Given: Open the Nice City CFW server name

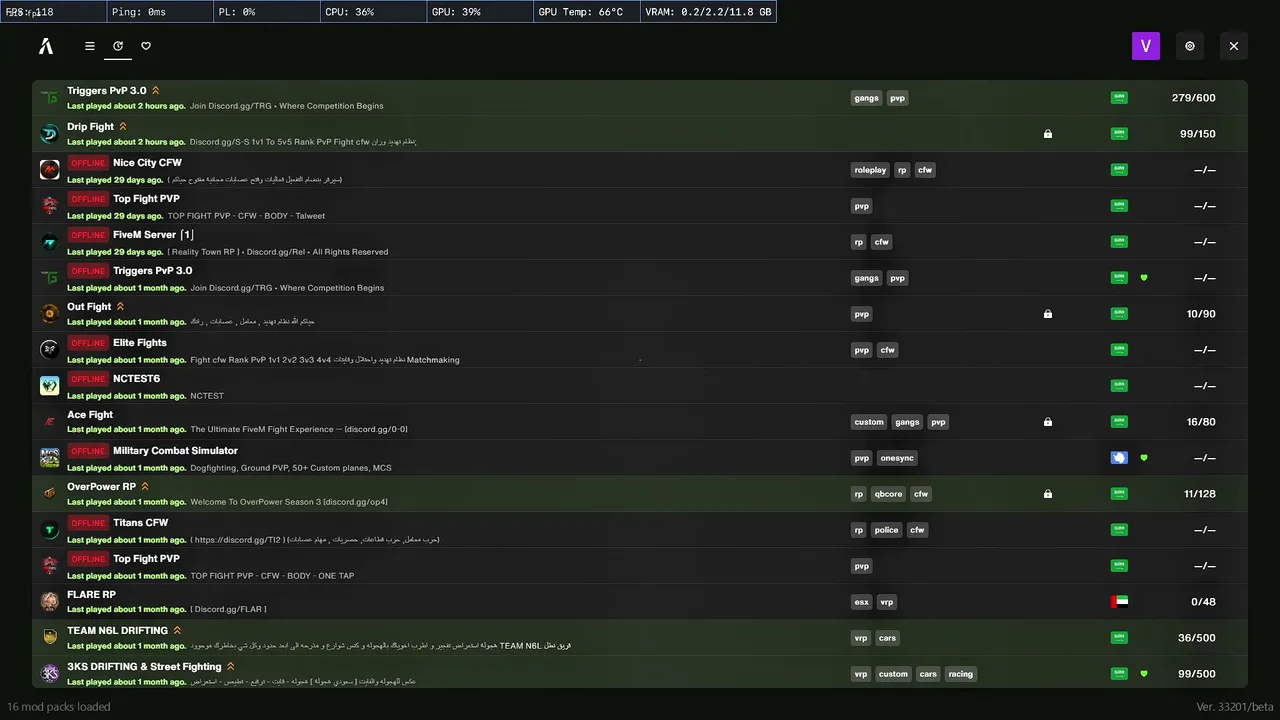Looking at the screenshot, I should click(147, 163).
